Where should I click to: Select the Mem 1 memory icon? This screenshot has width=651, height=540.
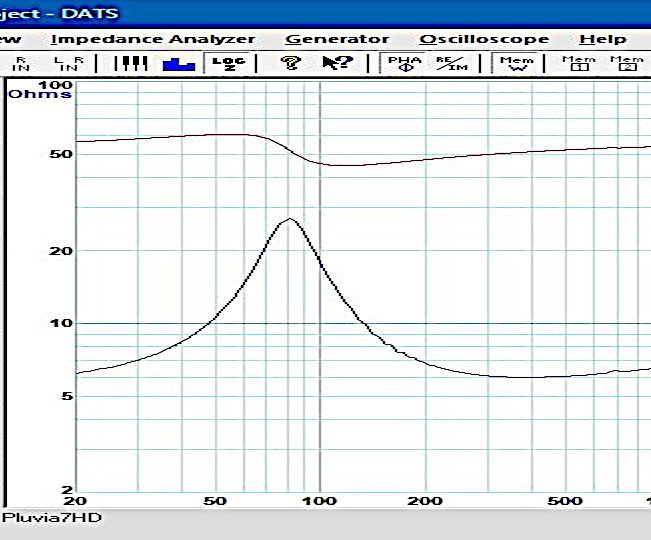[579, 64]
